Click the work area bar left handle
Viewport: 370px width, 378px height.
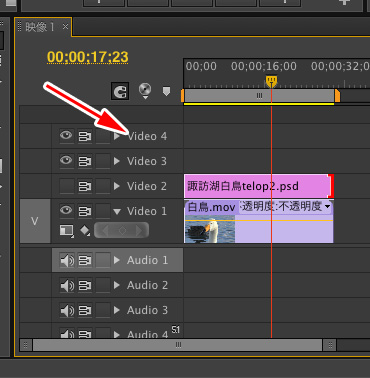pos(182,96)
